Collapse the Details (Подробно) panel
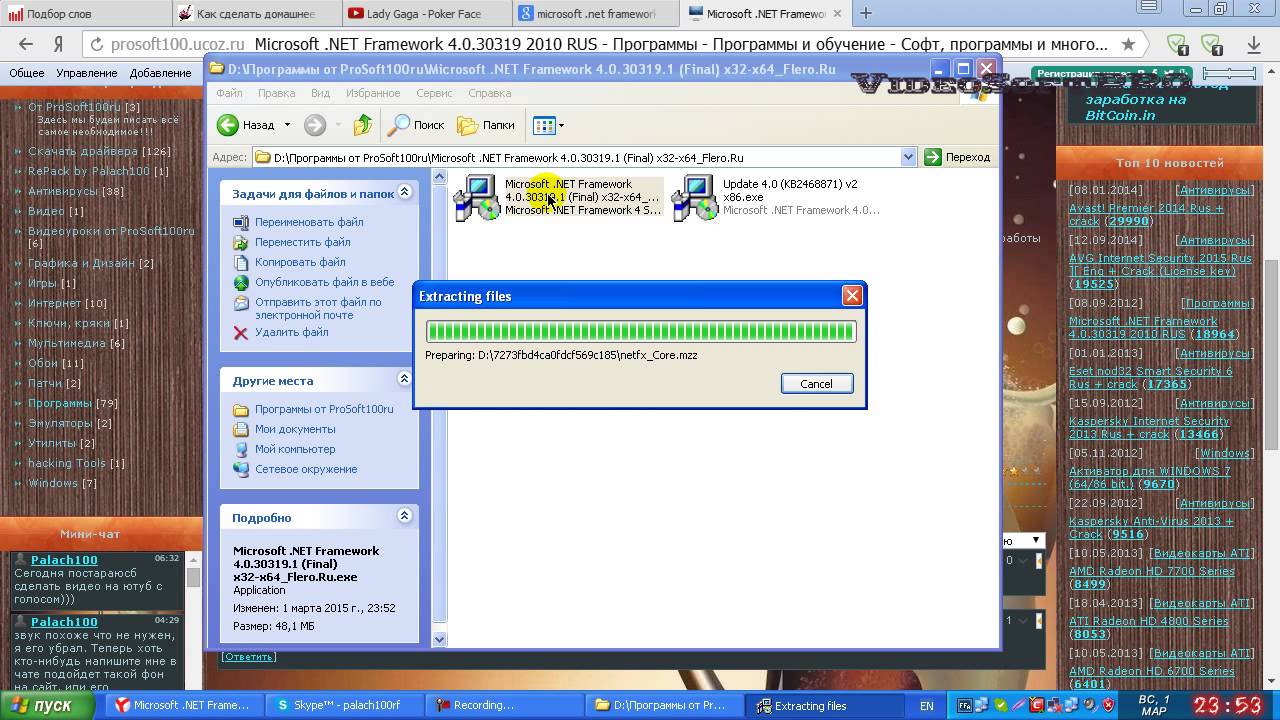Viewport: 1280px width, 720px height. pos(404,516)
